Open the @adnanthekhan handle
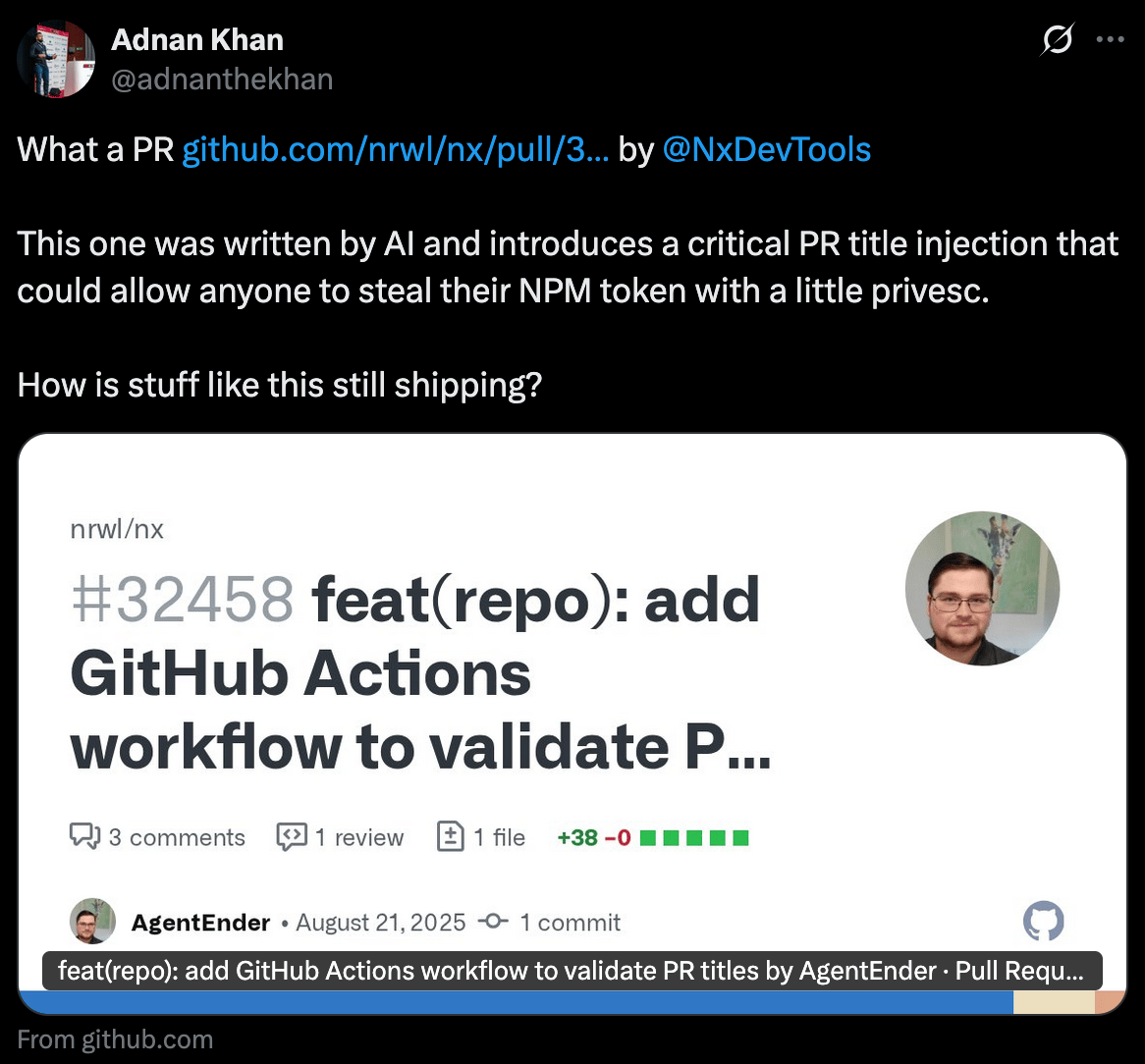 222,79
